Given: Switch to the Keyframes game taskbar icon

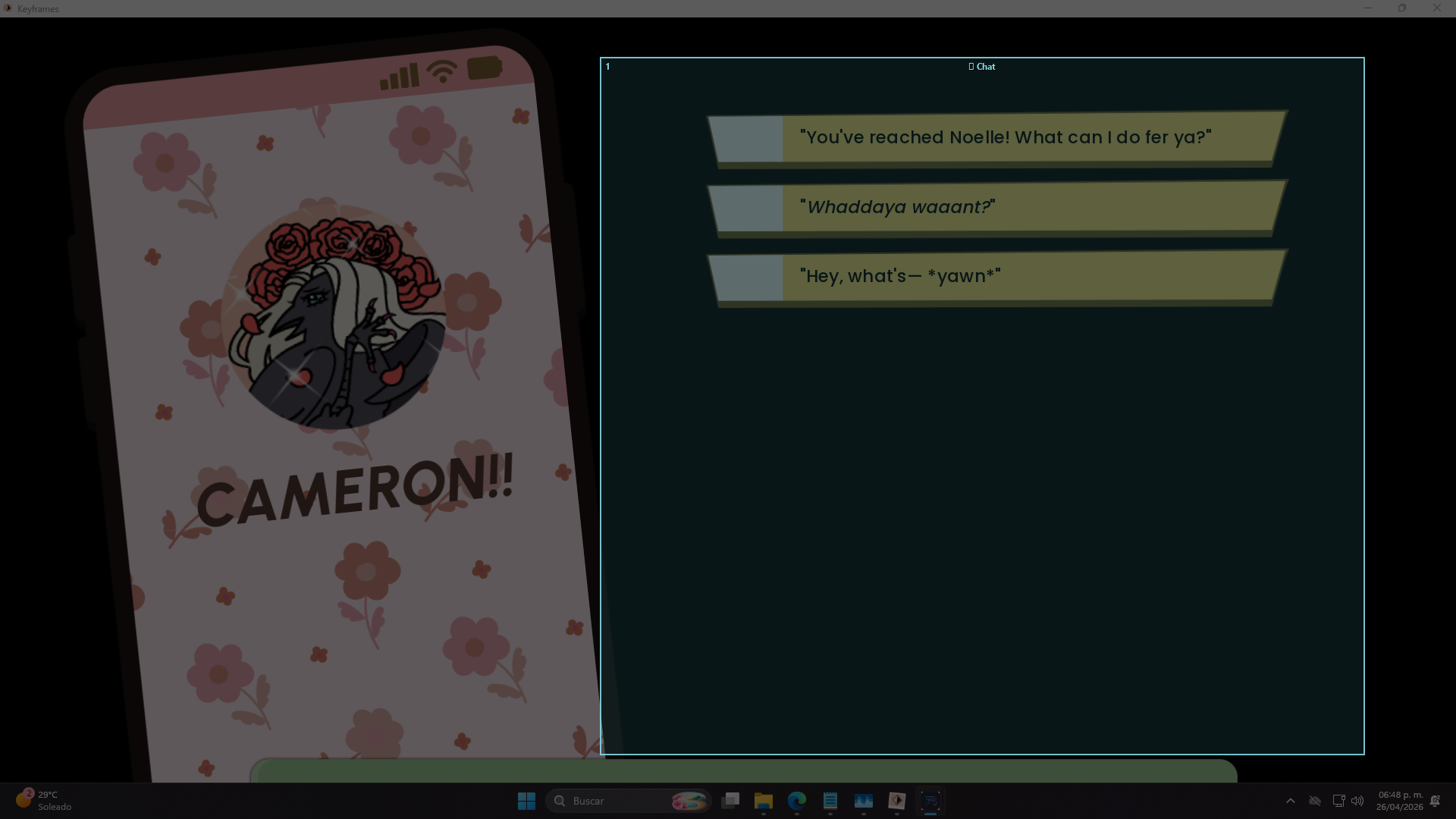Looking at the screenshot, I should click(897, 801).
